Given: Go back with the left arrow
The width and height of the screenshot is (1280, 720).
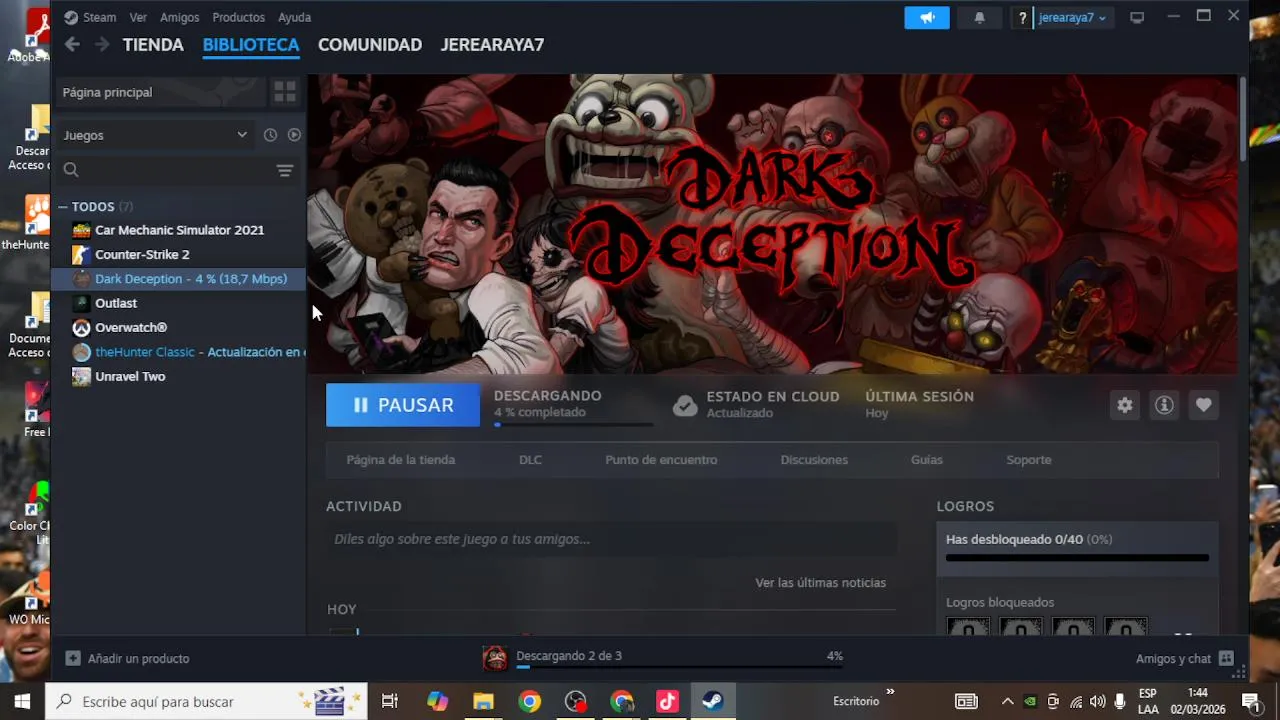Looking at the screenshot, I should click(72, 44).
